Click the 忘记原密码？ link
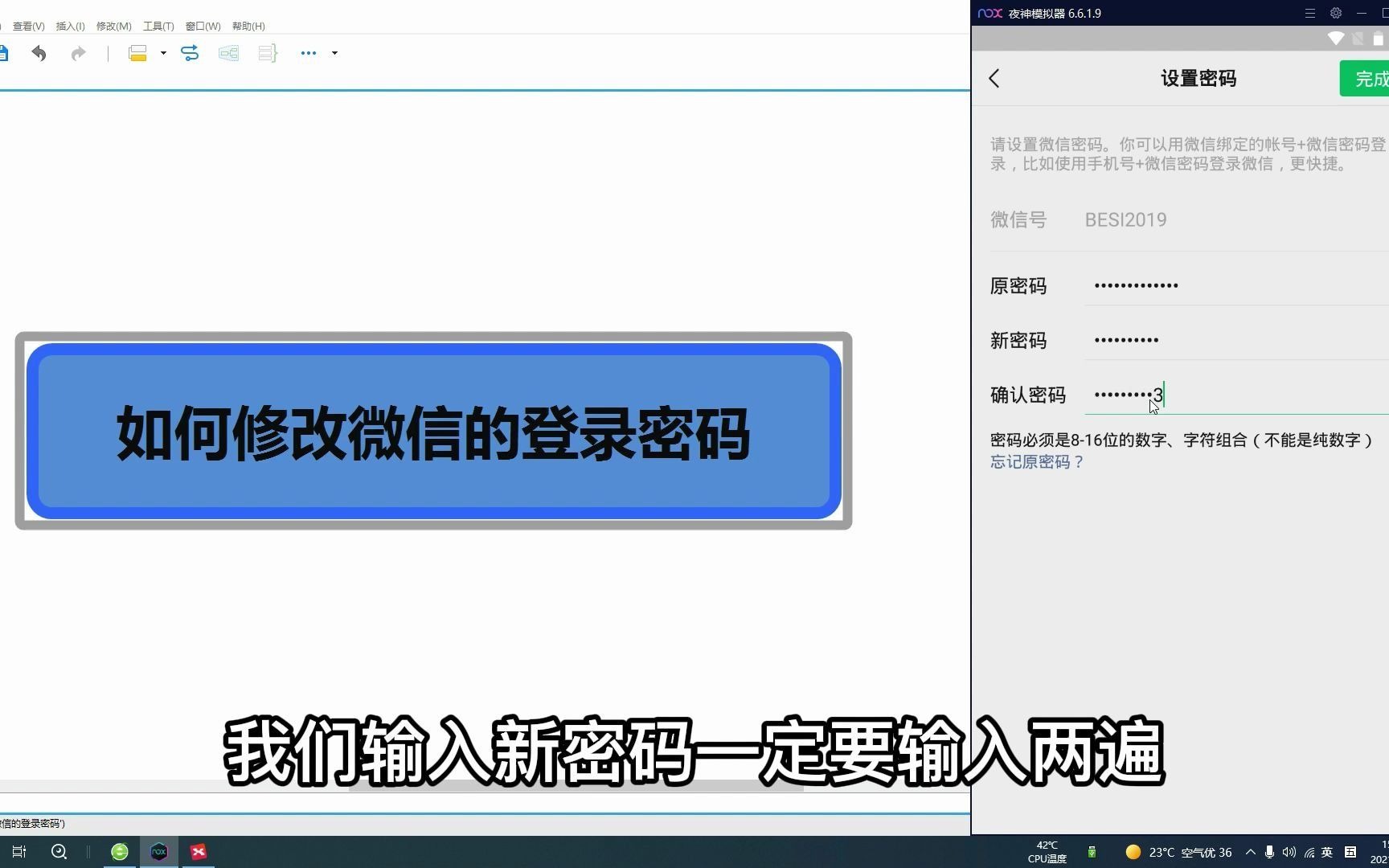 click(x=1037, y=462)
